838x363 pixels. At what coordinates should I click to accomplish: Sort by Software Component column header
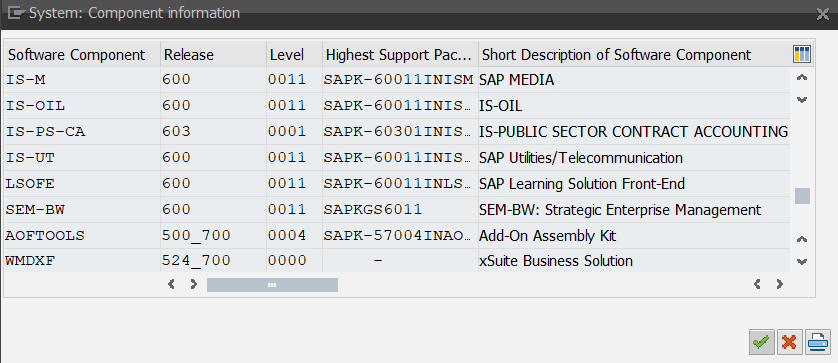coord(82,55)
